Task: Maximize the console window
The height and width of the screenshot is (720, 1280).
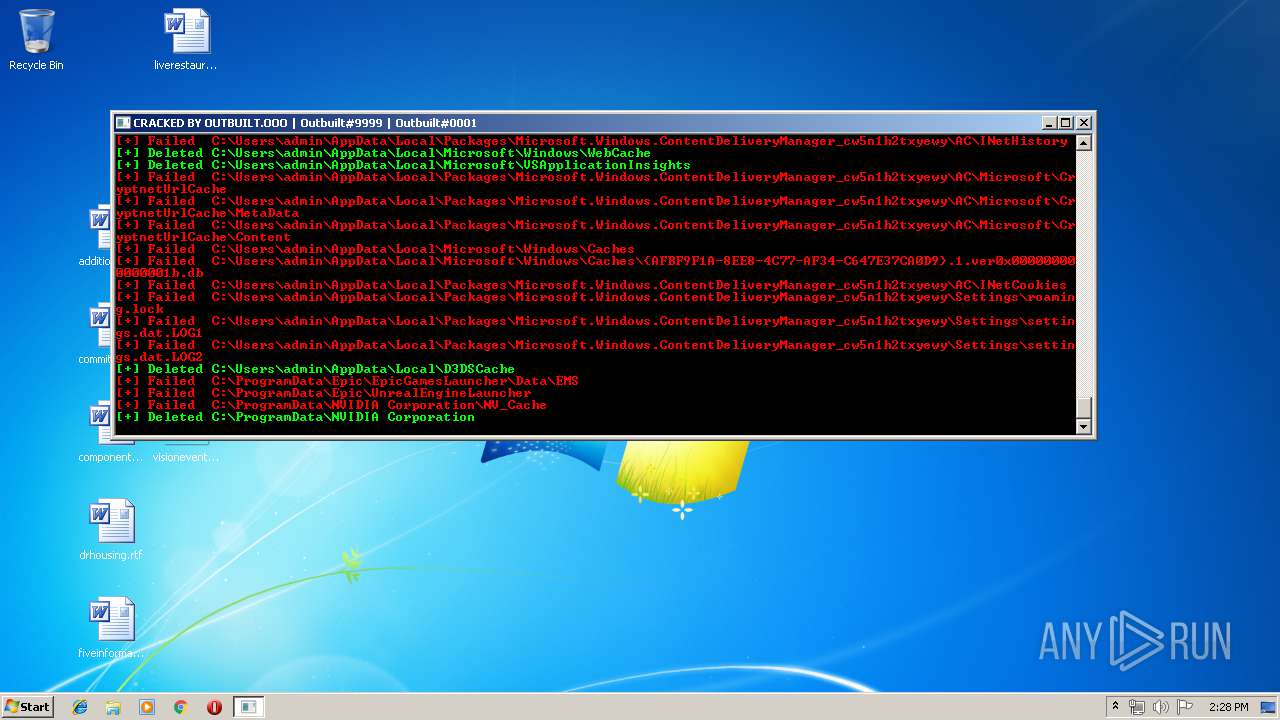Action: (x=1066, y=123)
